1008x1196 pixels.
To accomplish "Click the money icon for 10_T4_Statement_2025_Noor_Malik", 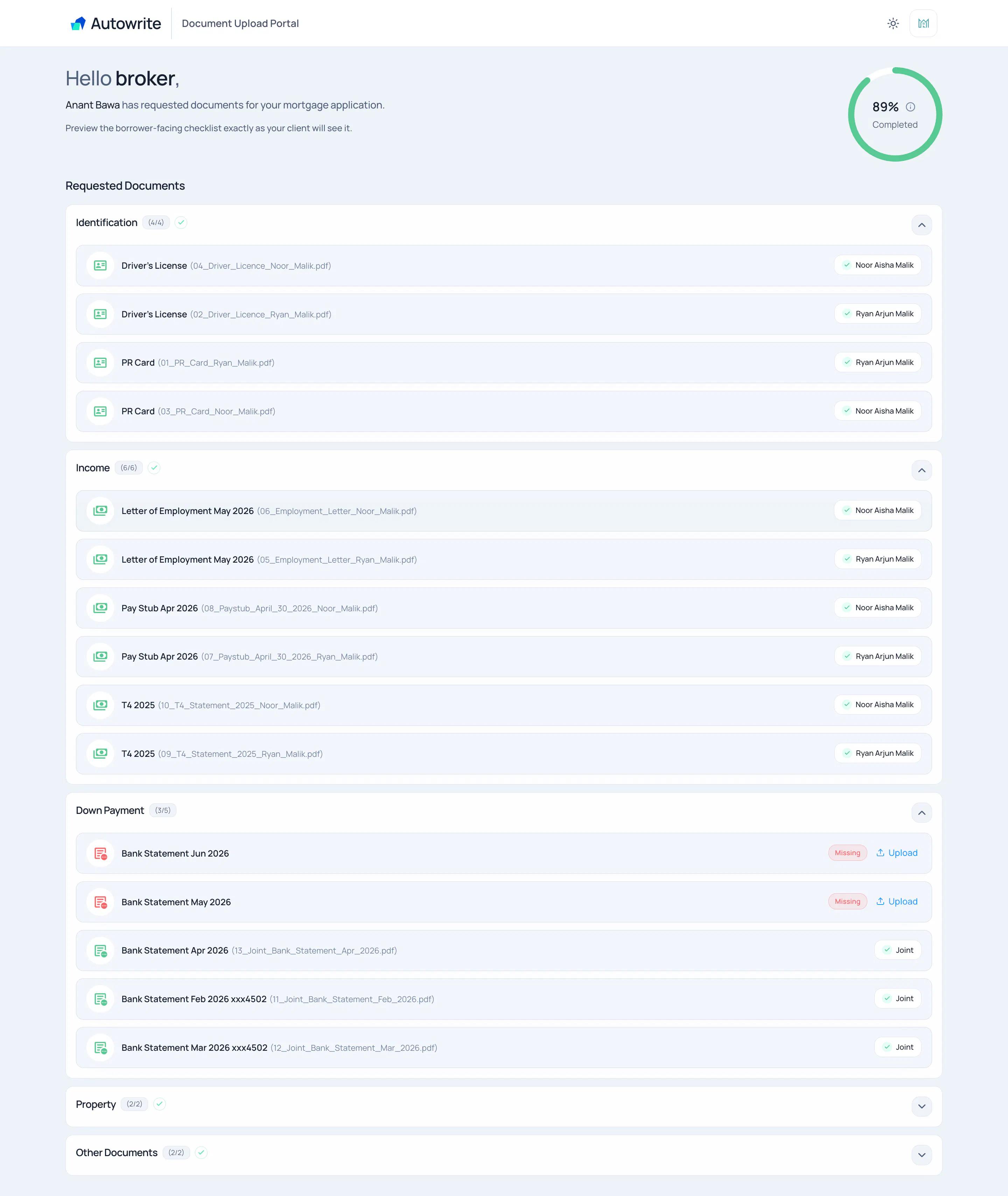I will coord(100,705).
